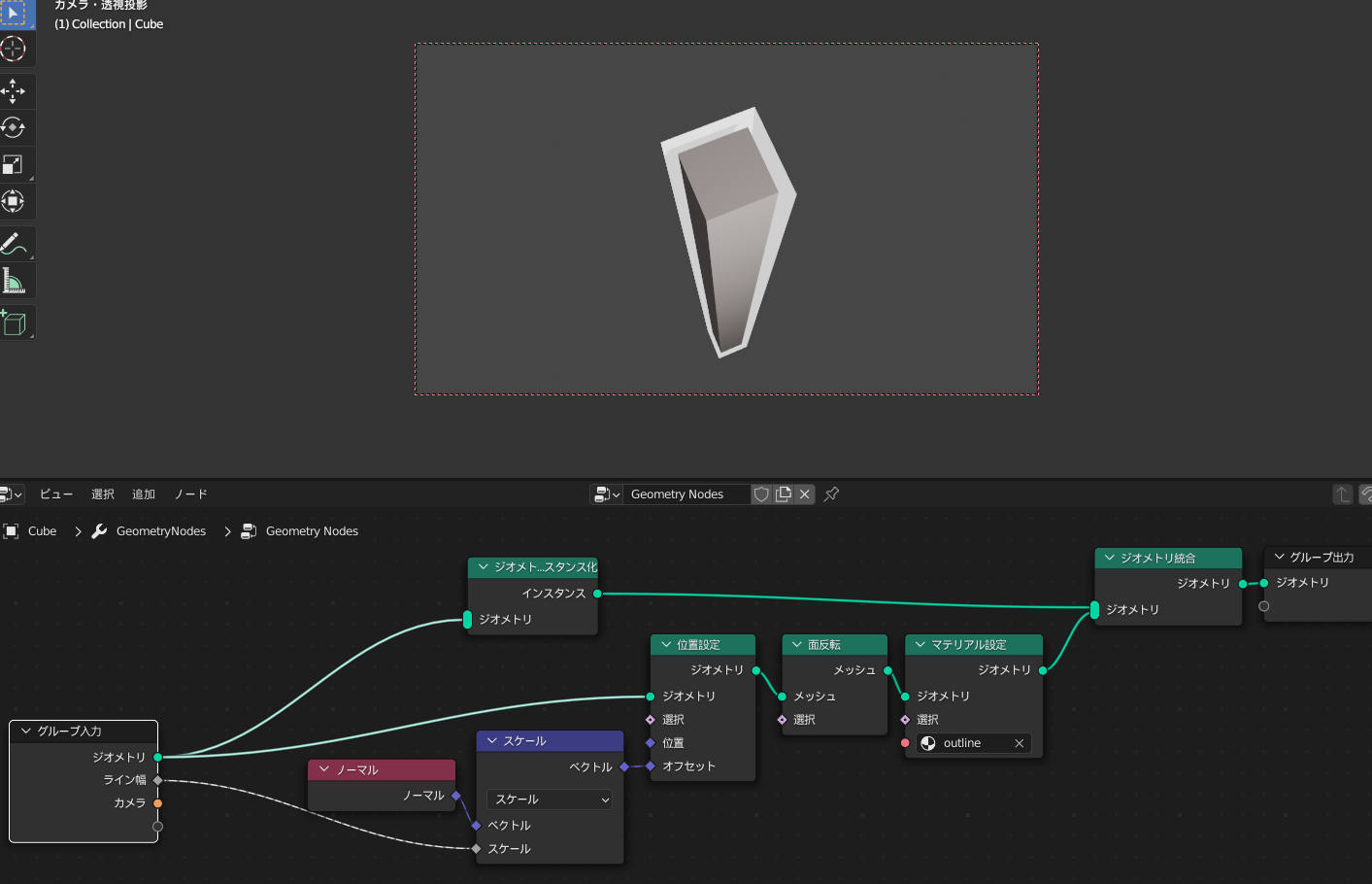
Task: Click the Geometry Nodes breadcrumb at path end
Action: 312,531
